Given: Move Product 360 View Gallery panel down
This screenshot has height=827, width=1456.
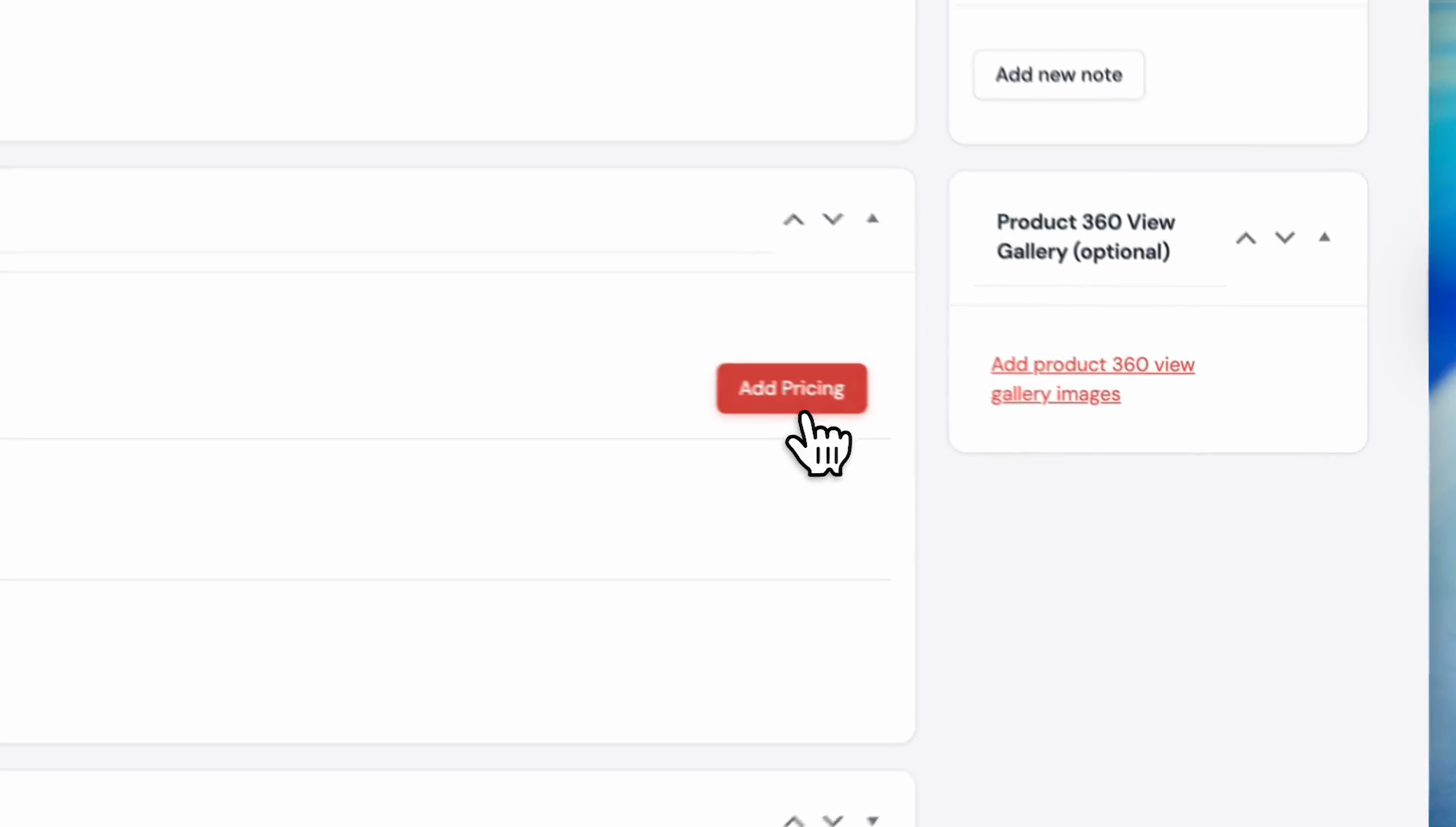Looking at the screenshot, I should click(x=1285, y=238).
